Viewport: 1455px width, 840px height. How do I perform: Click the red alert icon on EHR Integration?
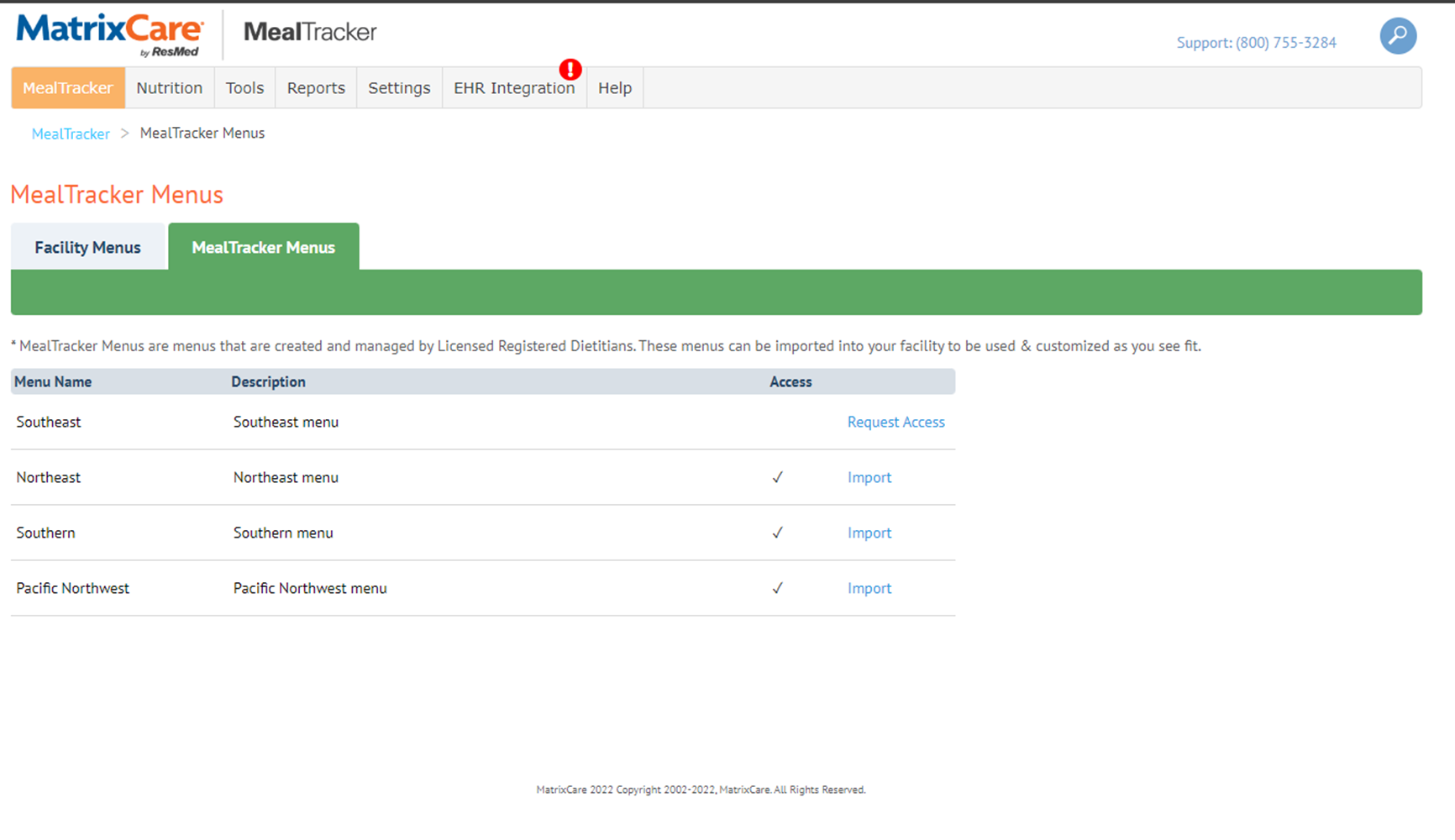(570, 70)
